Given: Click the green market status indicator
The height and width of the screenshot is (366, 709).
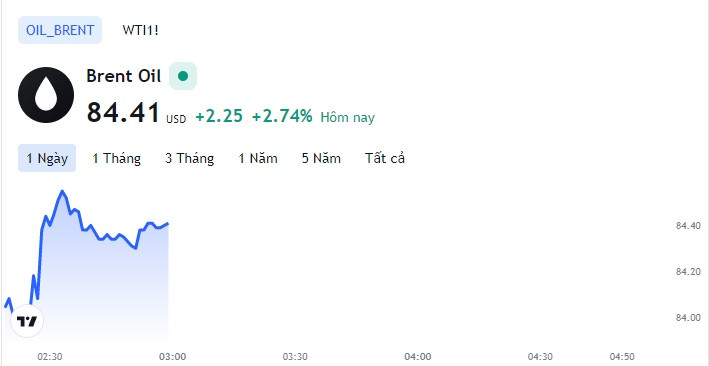Looking at the screenshot, I should [183, 76].
